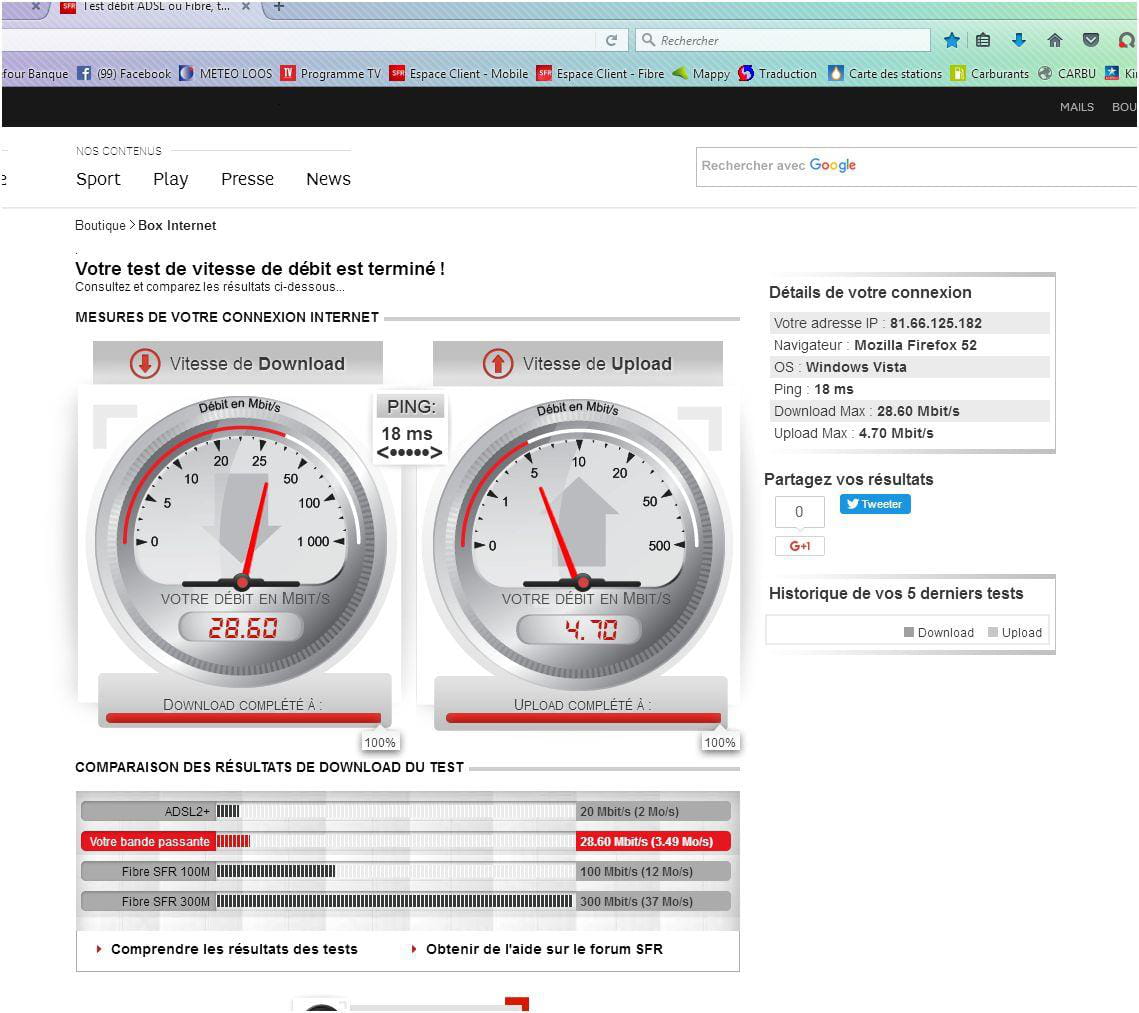Click the 28.60 download readout
This screenshot has width=1139, height=1013.
(243, 627)
